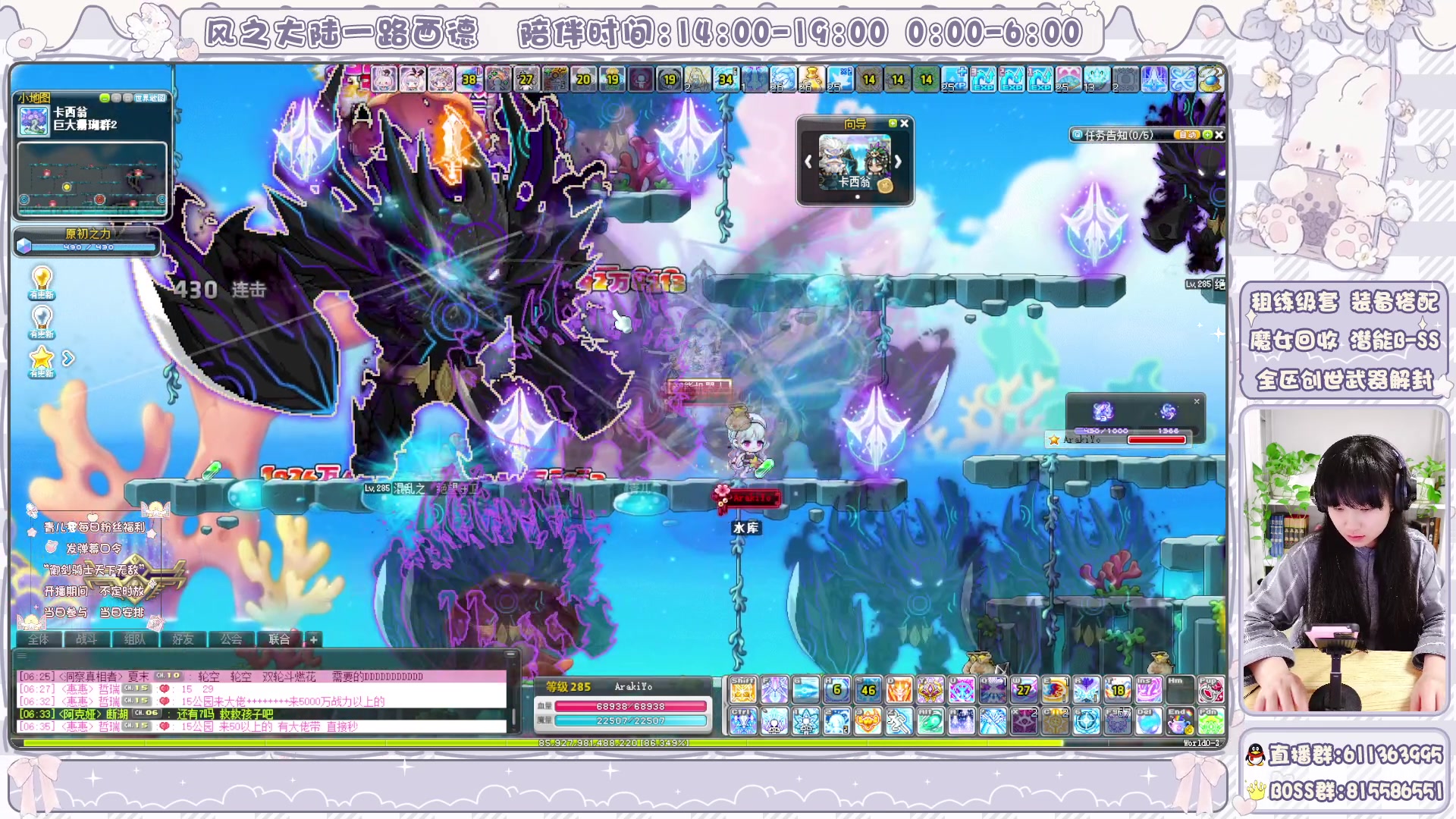Image resolution: width=1456 pixels, height=819 pixels.
Task: Click the first yellow lightbulb update notice
Action: [x=42, y=282]
